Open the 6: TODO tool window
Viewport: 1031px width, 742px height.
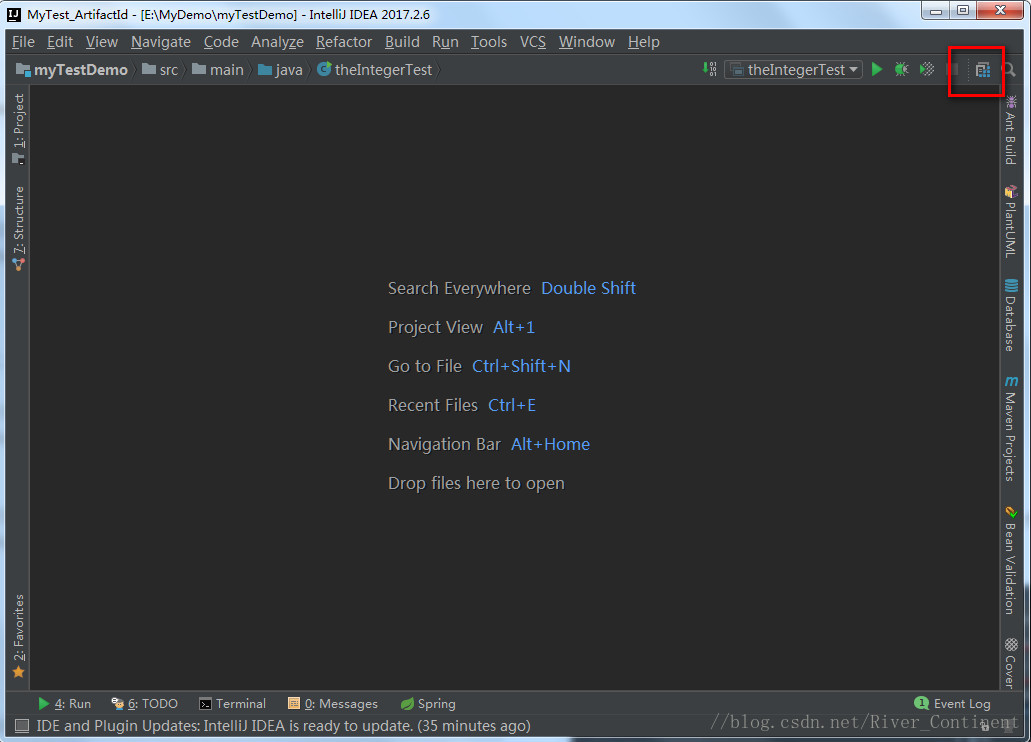pos(145,704)
